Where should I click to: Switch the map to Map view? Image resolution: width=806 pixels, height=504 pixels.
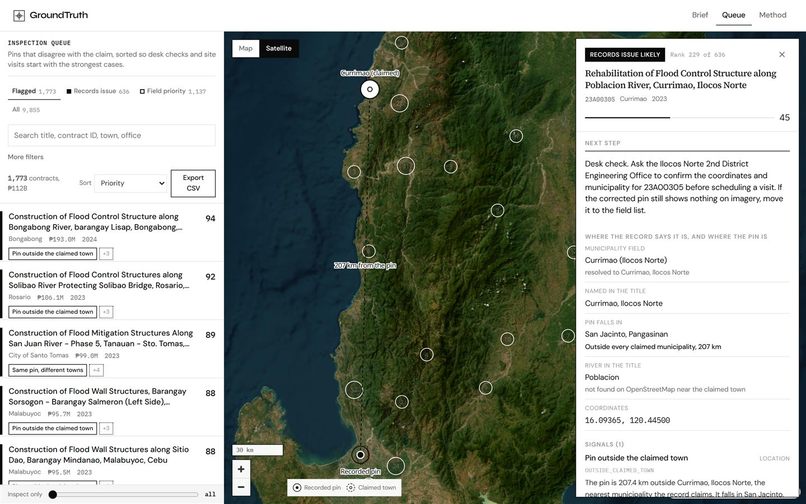pos(246,48)
